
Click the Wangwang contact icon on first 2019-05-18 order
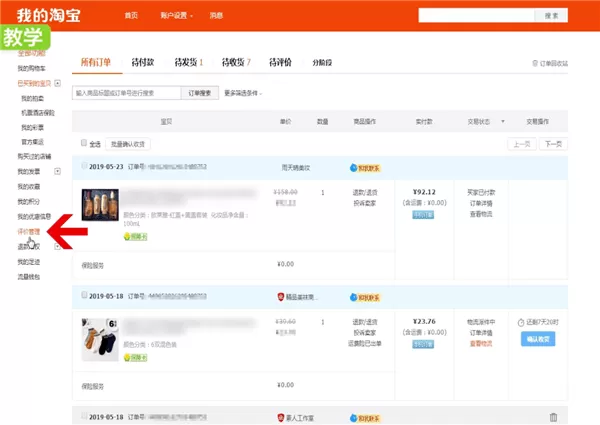353,297
